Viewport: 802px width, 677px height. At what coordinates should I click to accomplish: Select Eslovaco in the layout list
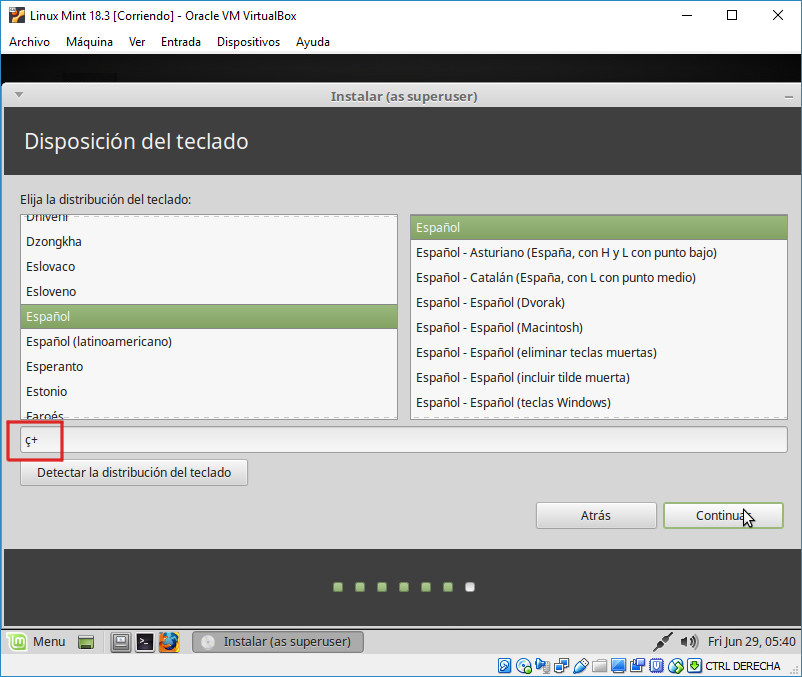coord(209,266)
